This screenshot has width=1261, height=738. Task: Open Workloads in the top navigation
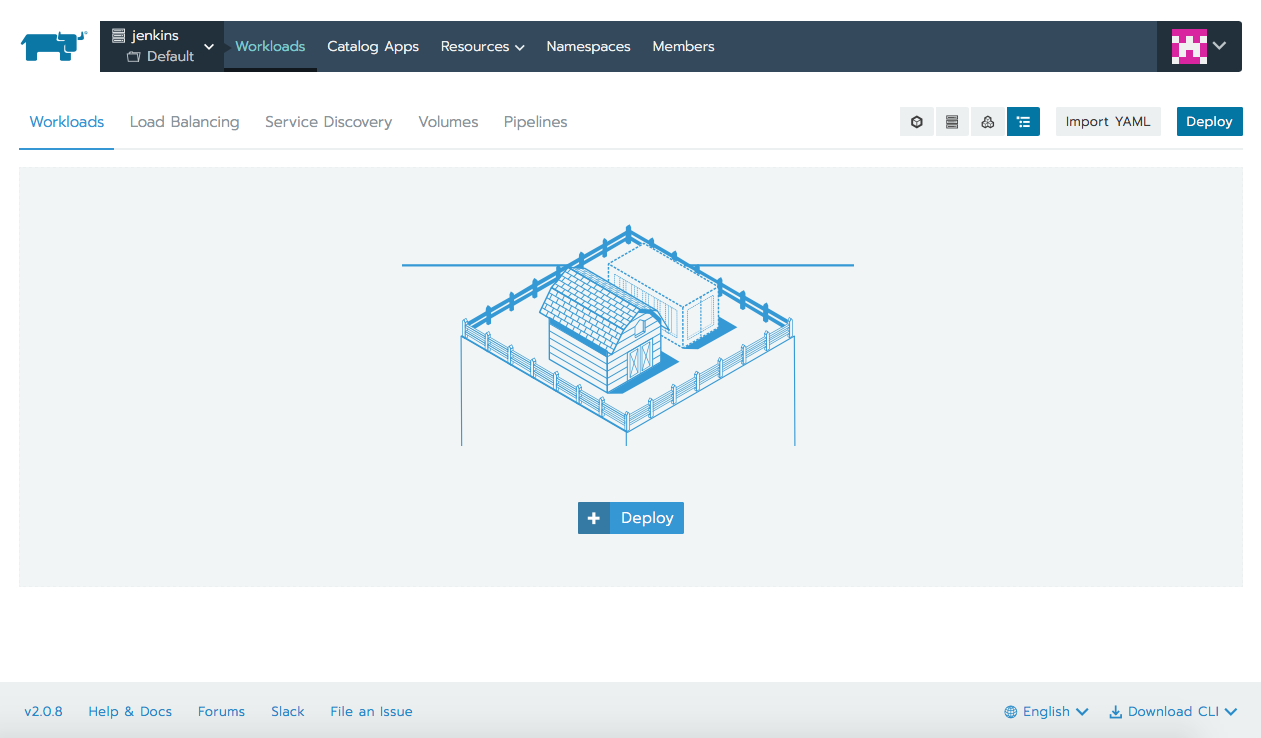[x=270, y=46]
